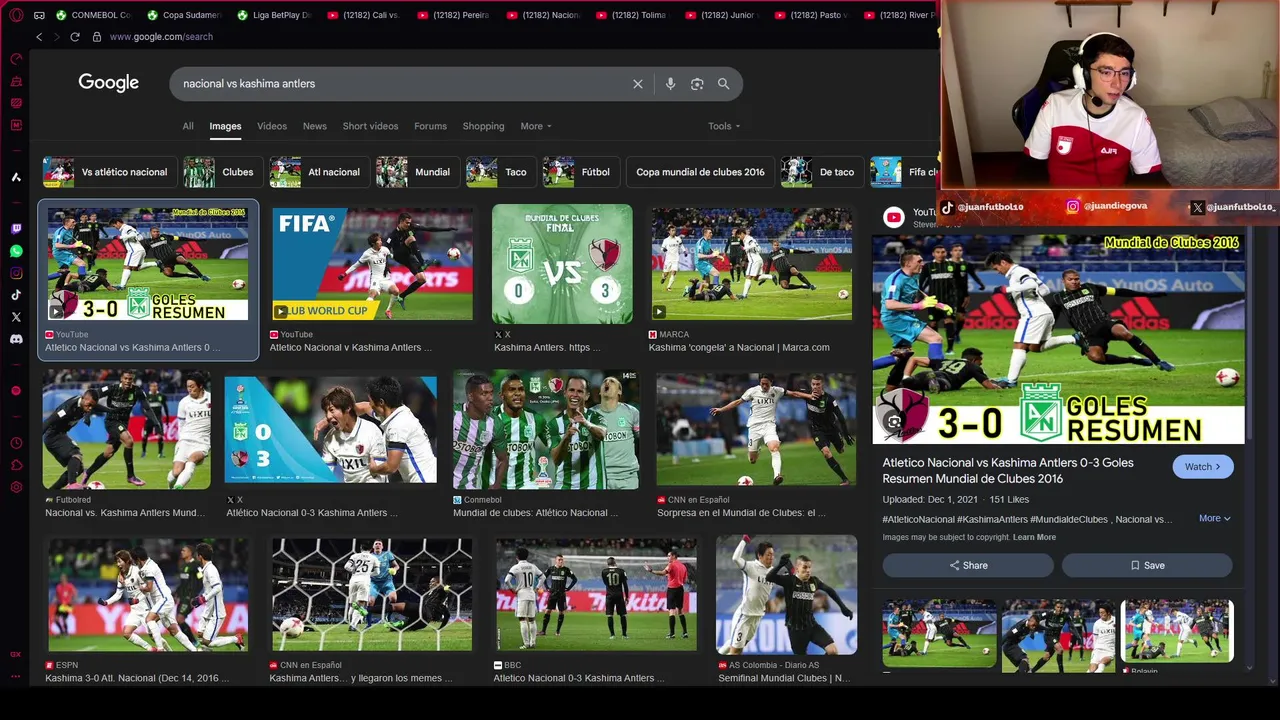
Task: Open the Twitch icon in sidebar
Action: [16, 229]
